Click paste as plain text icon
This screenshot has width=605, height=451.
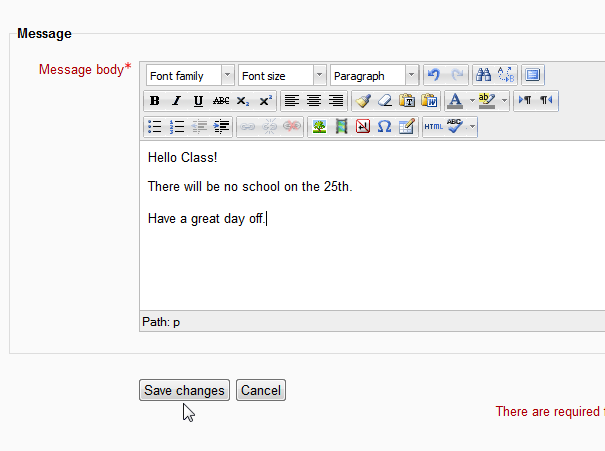(x=407, y=101)
